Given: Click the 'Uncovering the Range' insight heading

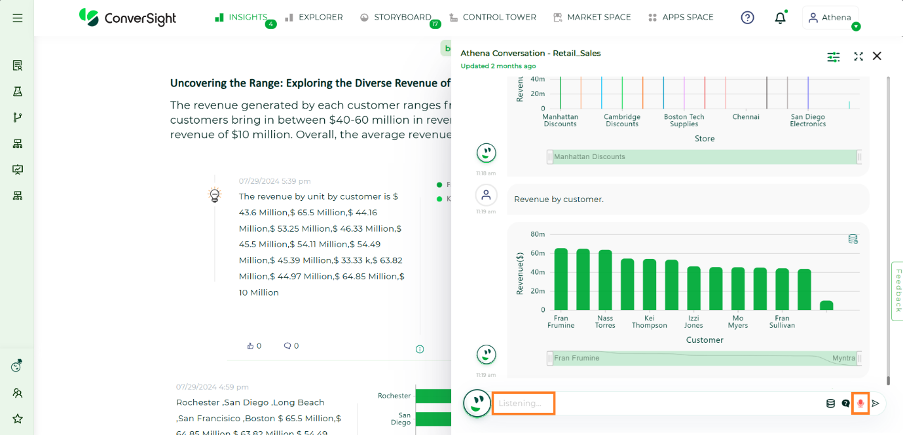Looking at the screenshot, I should (310, 83).
